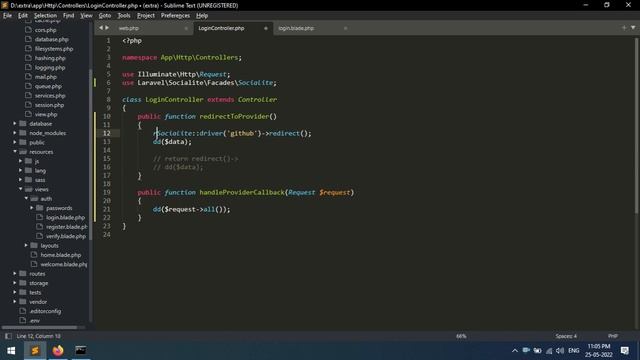Close the login.blade.php tab
The width and height of the screenshot is (640, 360).
click(x=345, y=28)
